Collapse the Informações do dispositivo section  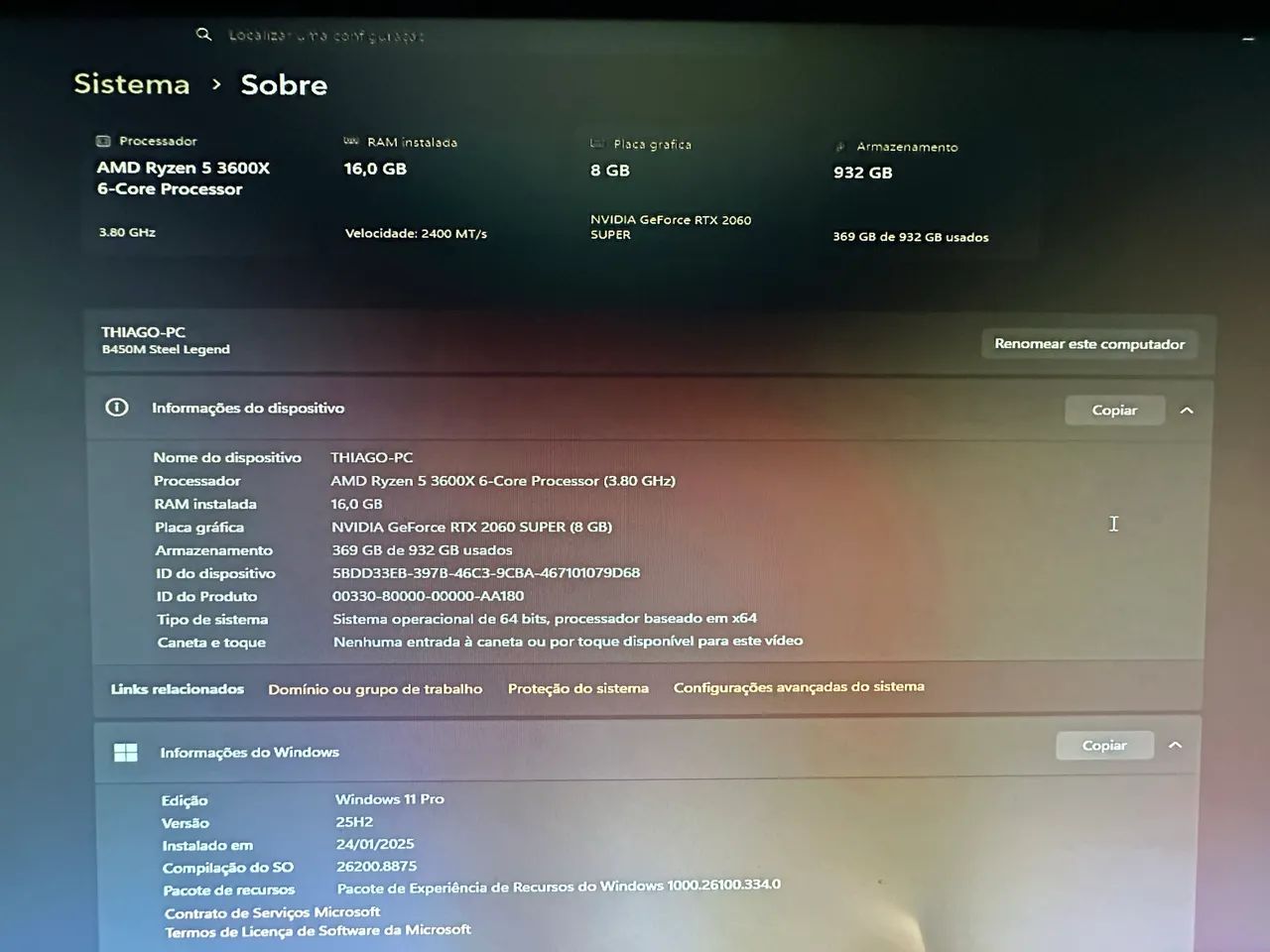1187,411
